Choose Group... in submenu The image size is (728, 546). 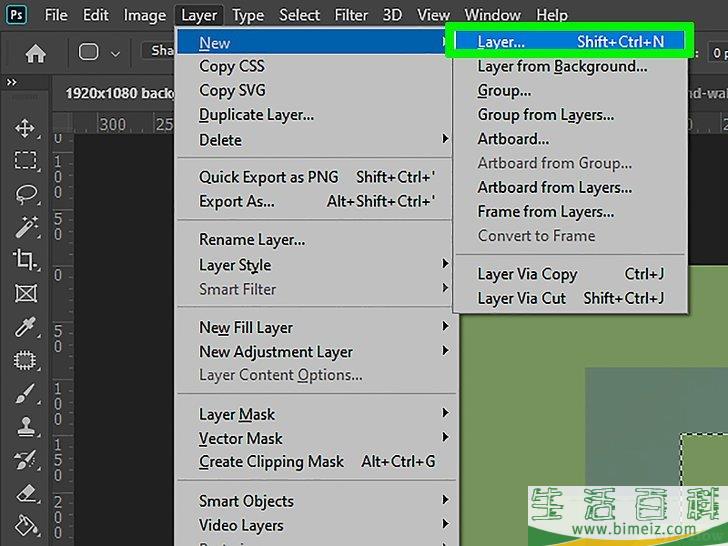point(570,91)
